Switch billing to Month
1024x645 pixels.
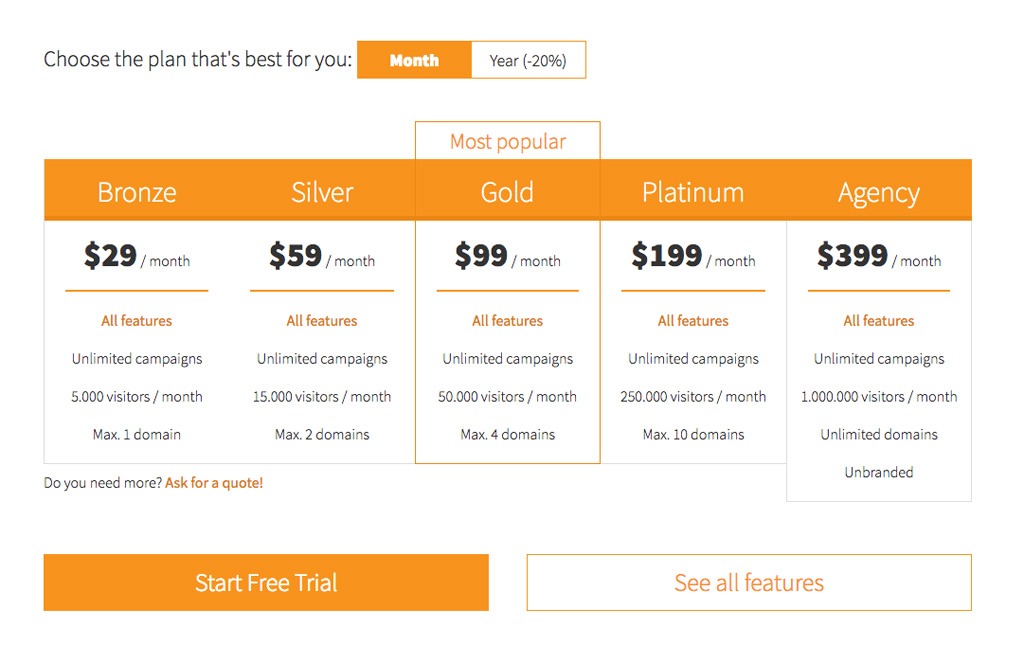click(x=414, y=60)
